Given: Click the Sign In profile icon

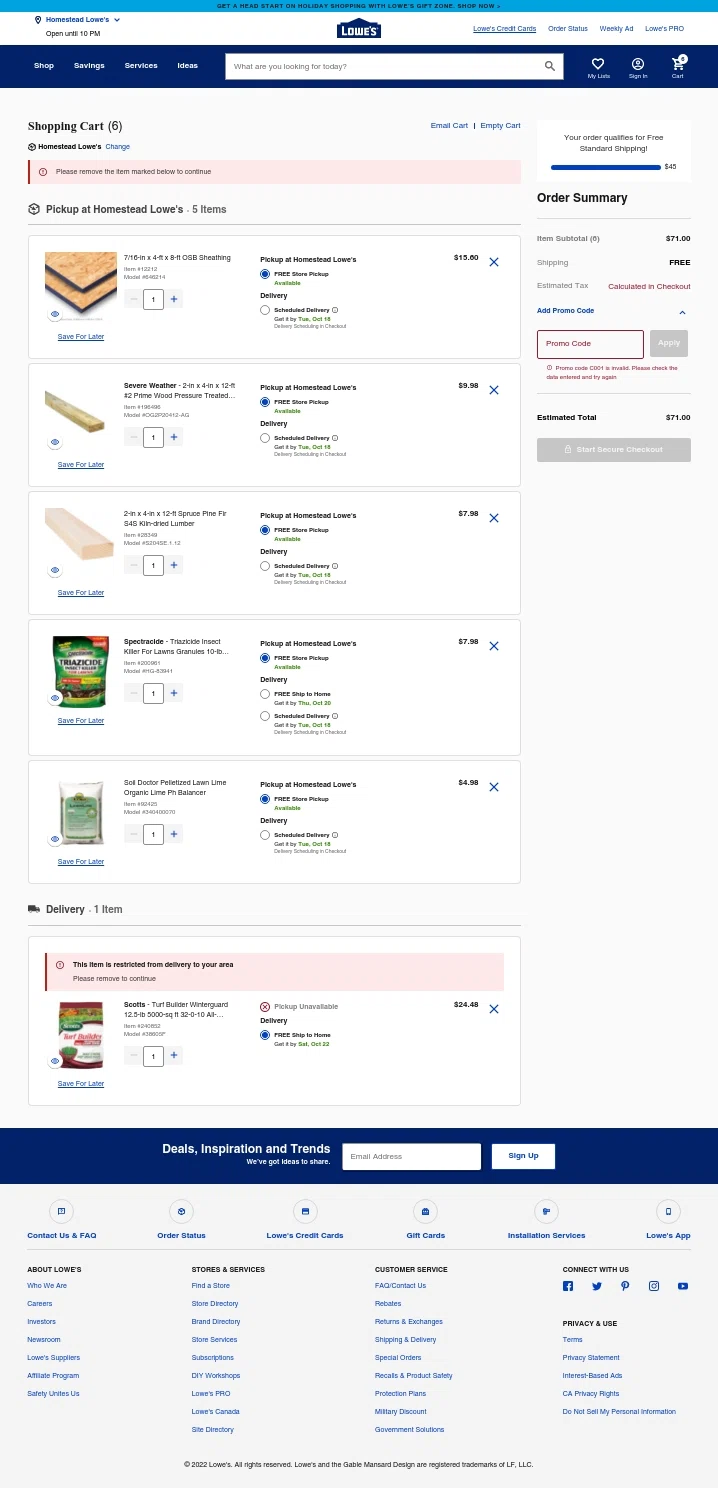Looking at the screenshot, I should (x=638, y=64).
